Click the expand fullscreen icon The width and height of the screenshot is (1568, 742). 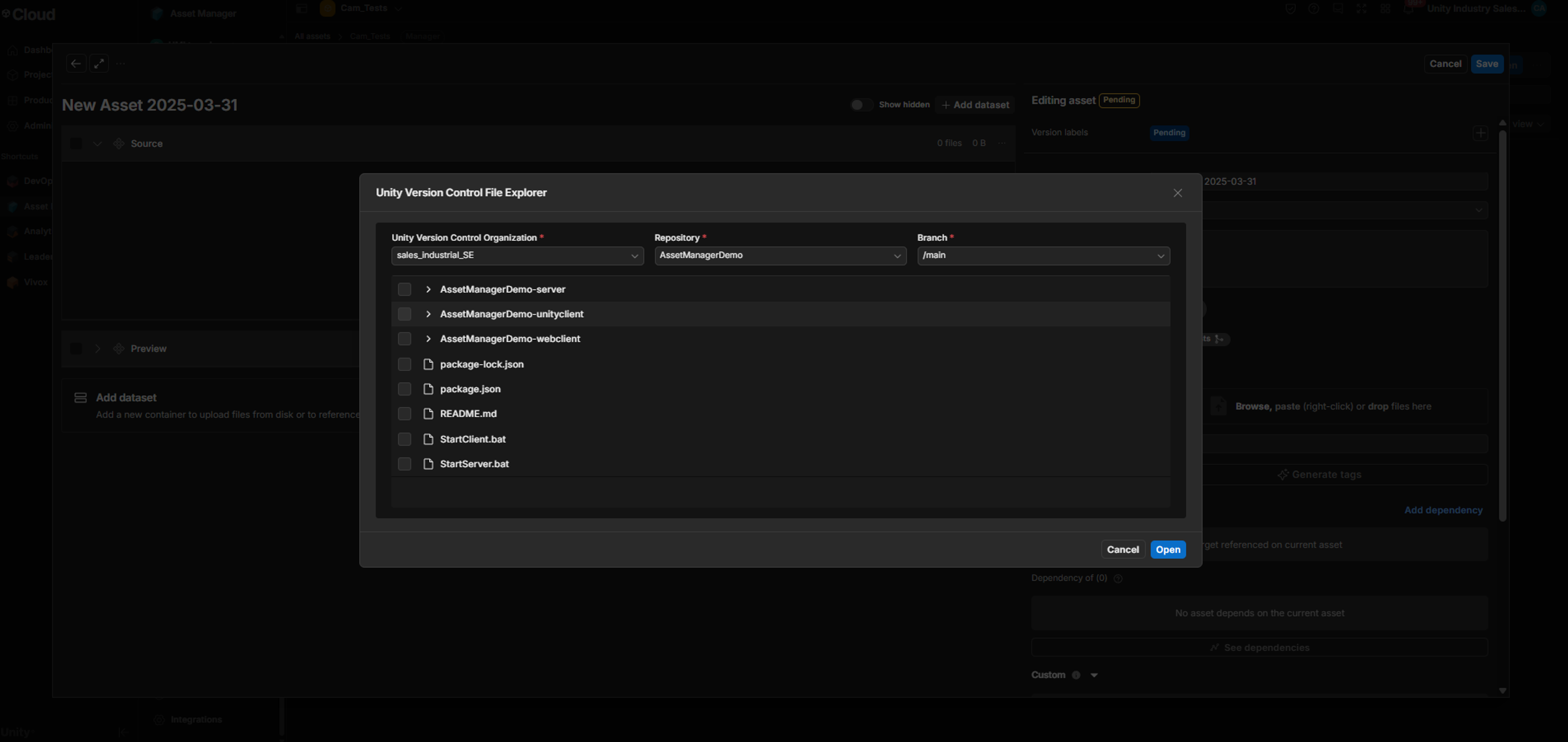coord(99,64)
